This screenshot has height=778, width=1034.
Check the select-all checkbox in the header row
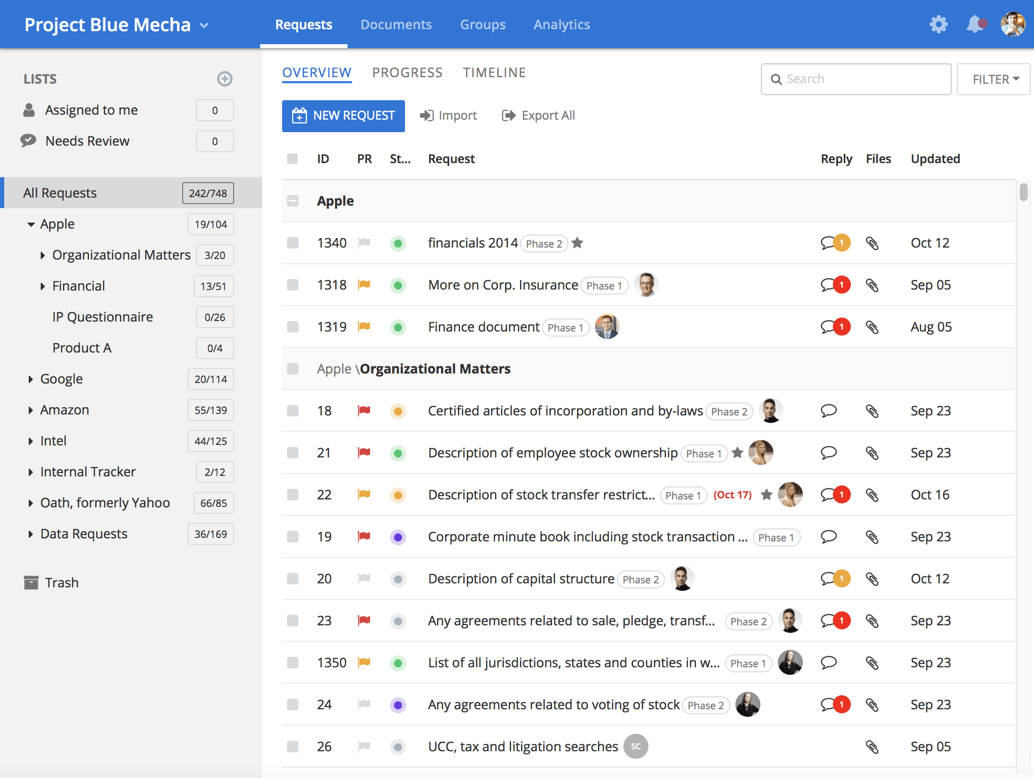(292, 158)
